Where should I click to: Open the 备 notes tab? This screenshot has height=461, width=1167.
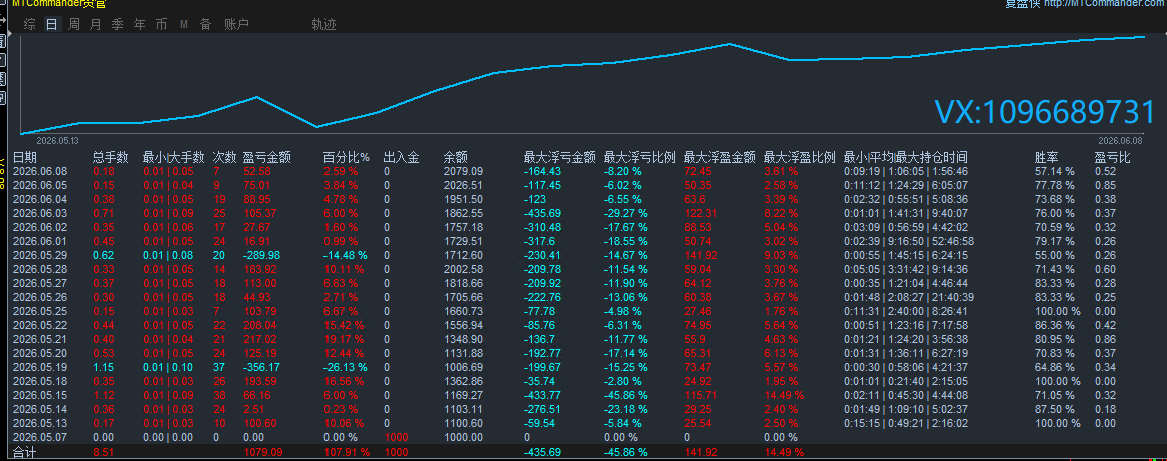(x=205, y=25)
